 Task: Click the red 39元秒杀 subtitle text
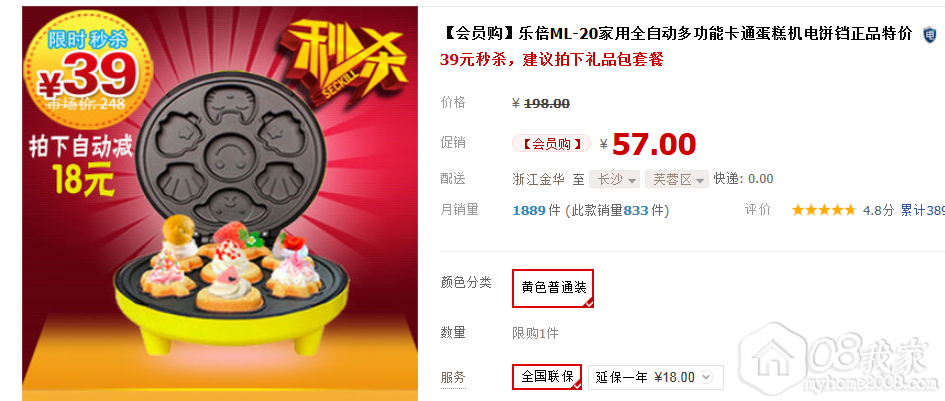[x=551, y=60]
